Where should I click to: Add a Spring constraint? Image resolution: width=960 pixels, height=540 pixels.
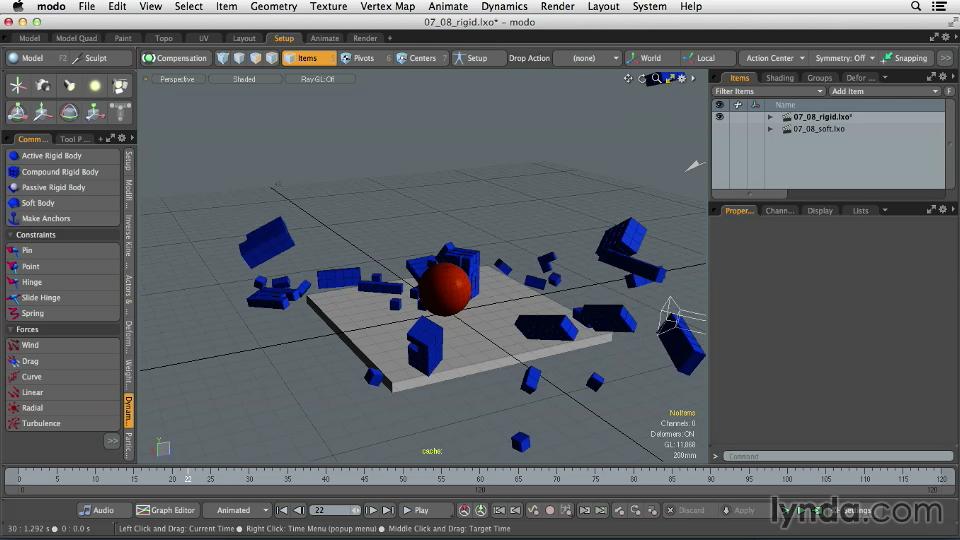pyautogui.click(x=33, y=313)
